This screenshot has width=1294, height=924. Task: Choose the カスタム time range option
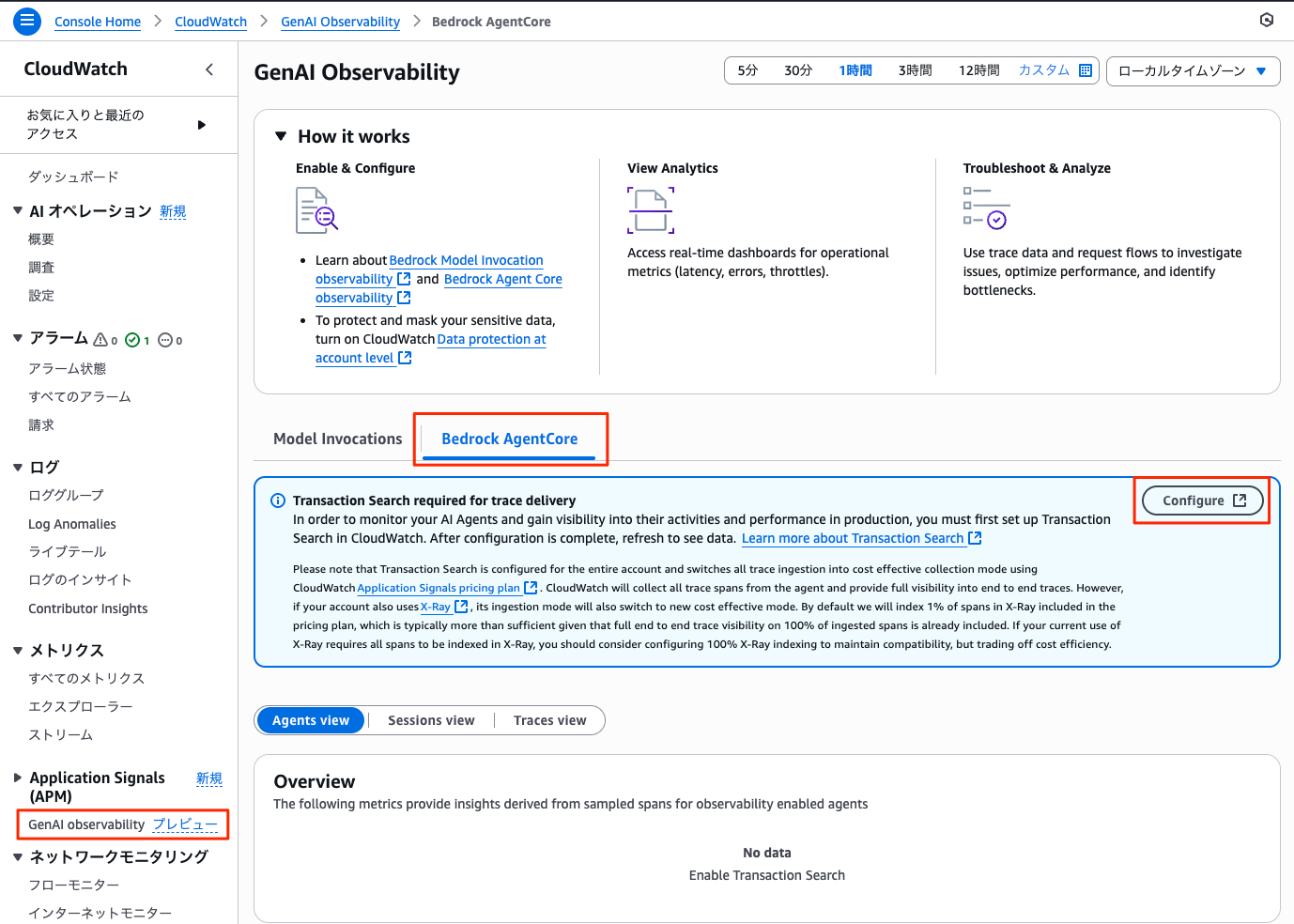pyautogui.click(x=1044, y=70)
